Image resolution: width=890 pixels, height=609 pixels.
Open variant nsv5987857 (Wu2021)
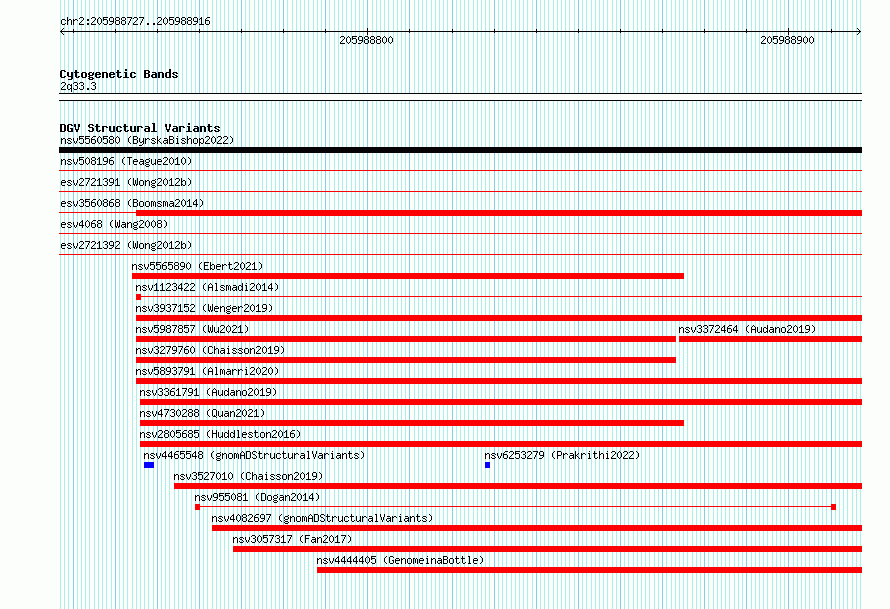192,329
